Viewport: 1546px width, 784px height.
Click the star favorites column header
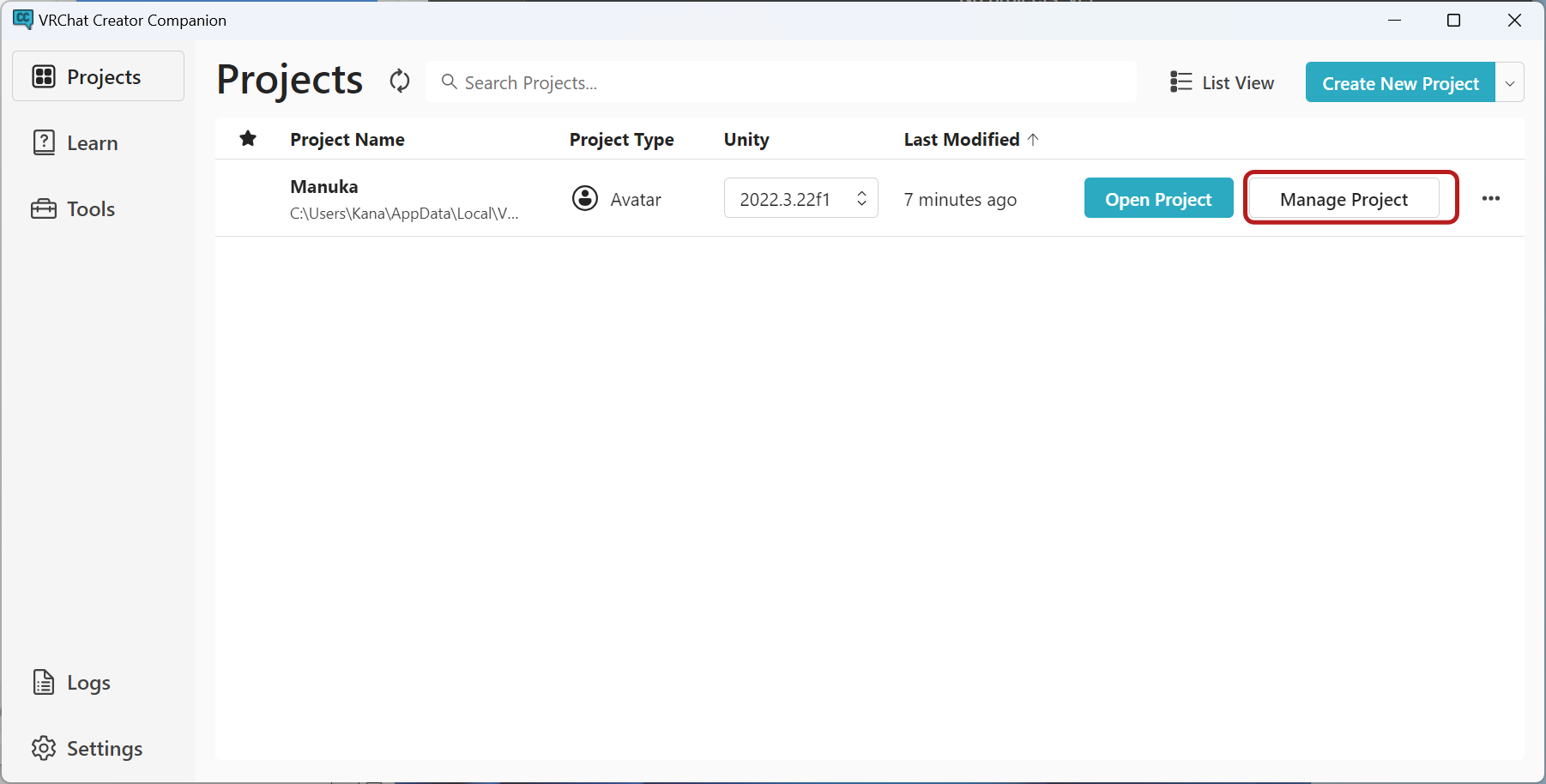tap(248, 139)
